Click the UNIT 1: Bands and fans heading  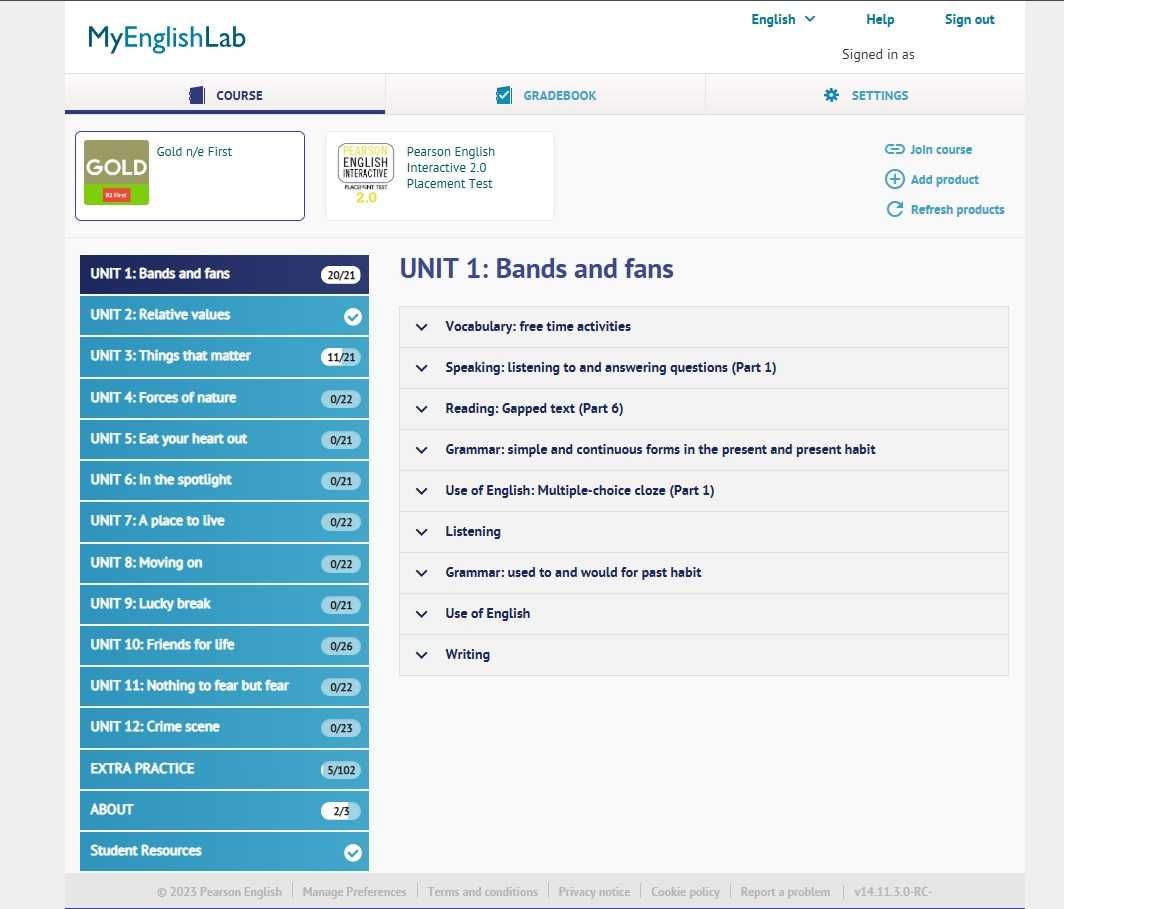point(536,269)
